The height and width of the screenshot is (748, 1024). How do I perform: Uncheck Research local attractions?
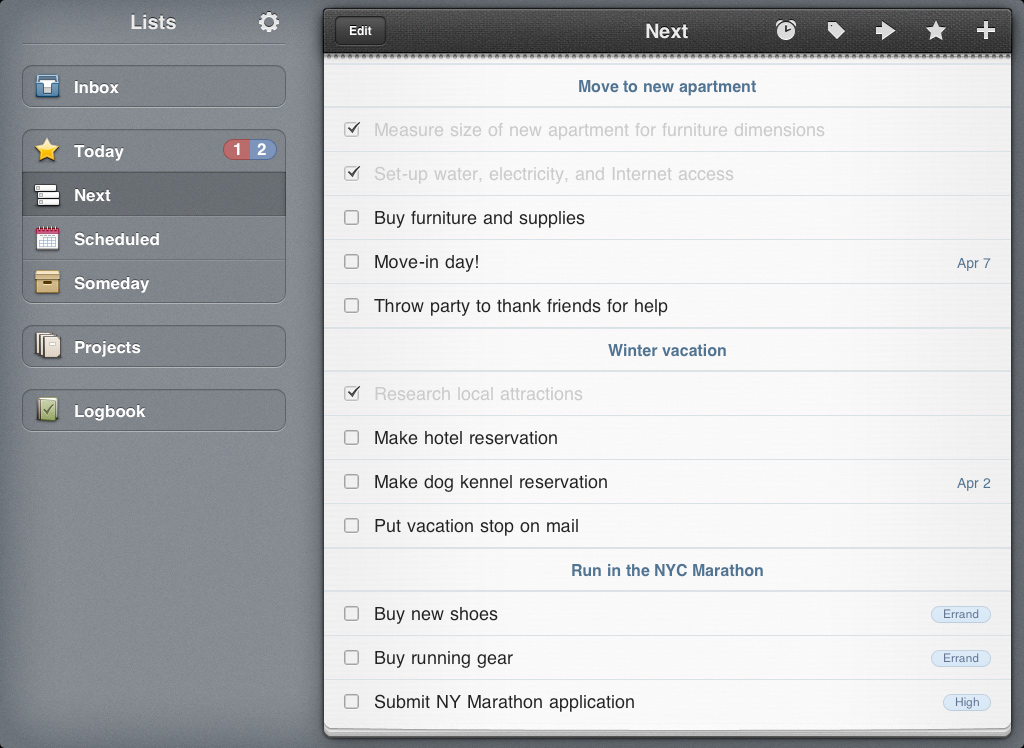[x=352, y=393]
